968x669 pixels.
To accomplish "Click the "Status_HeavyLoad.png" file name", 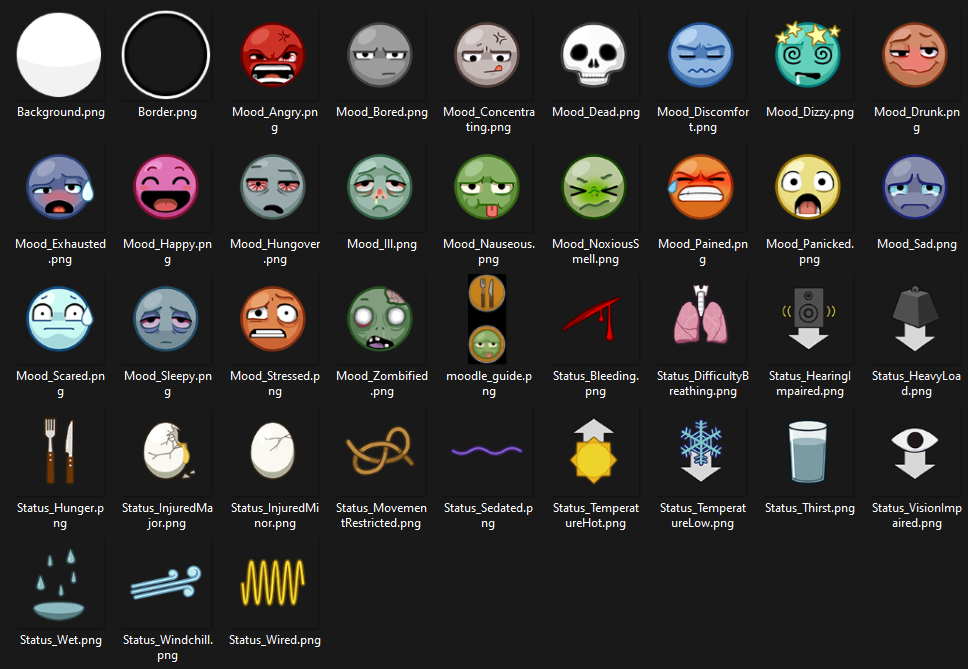I will (x=917, y=383).
